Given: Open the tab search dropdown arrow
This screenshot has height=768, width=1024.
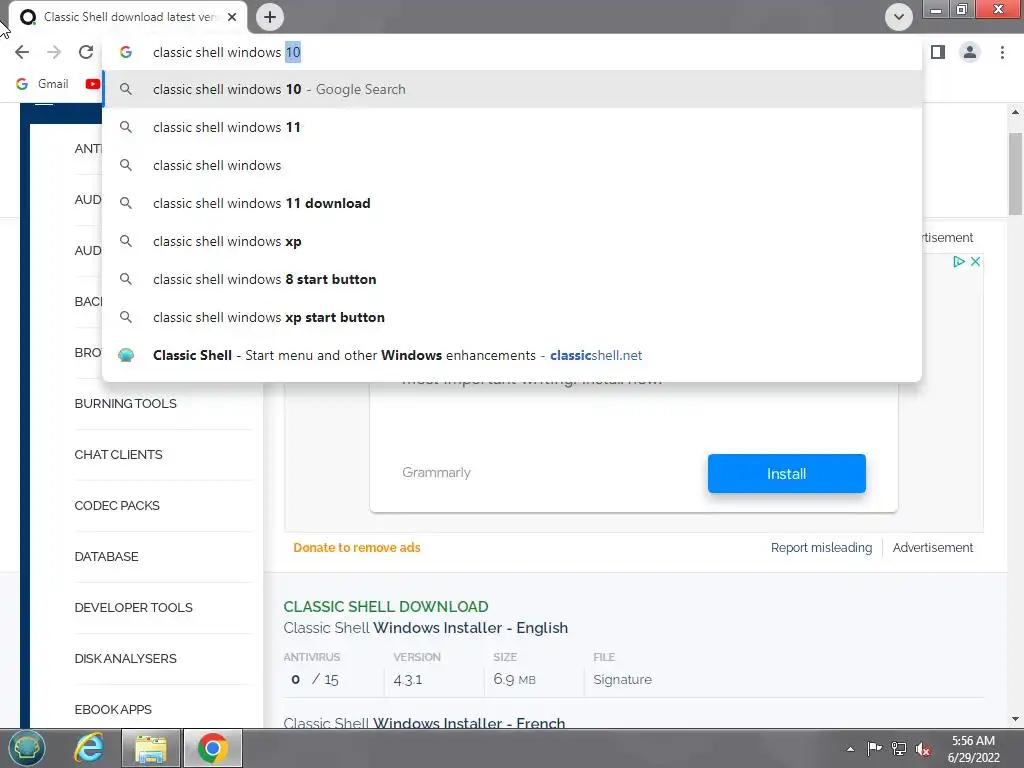Looking at the screenshot, I should 899,17.
